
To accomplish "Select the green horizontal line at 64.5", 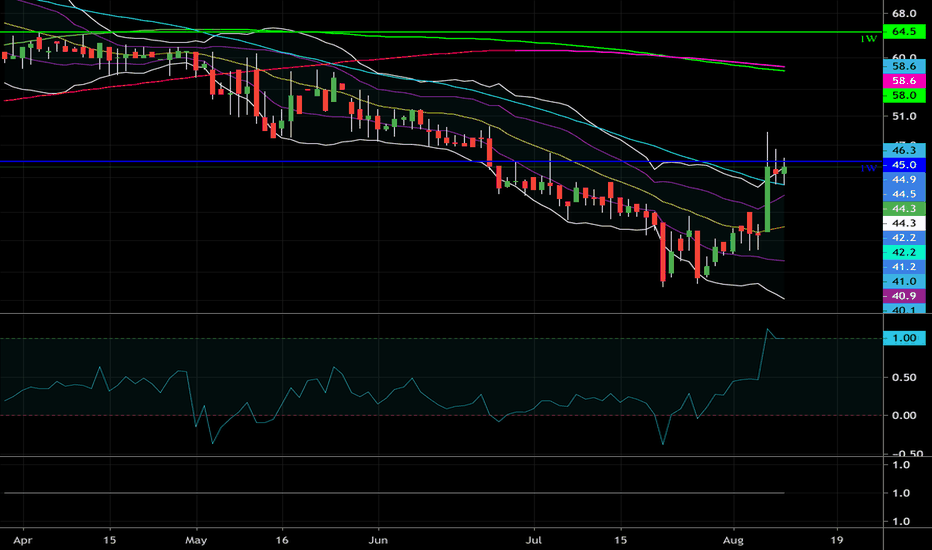I will [440, 32].
